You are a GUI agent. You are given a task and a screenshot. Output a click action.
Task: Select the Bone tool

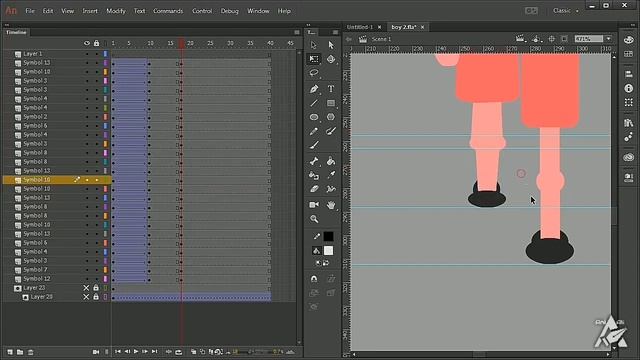(x=313, y=162)
